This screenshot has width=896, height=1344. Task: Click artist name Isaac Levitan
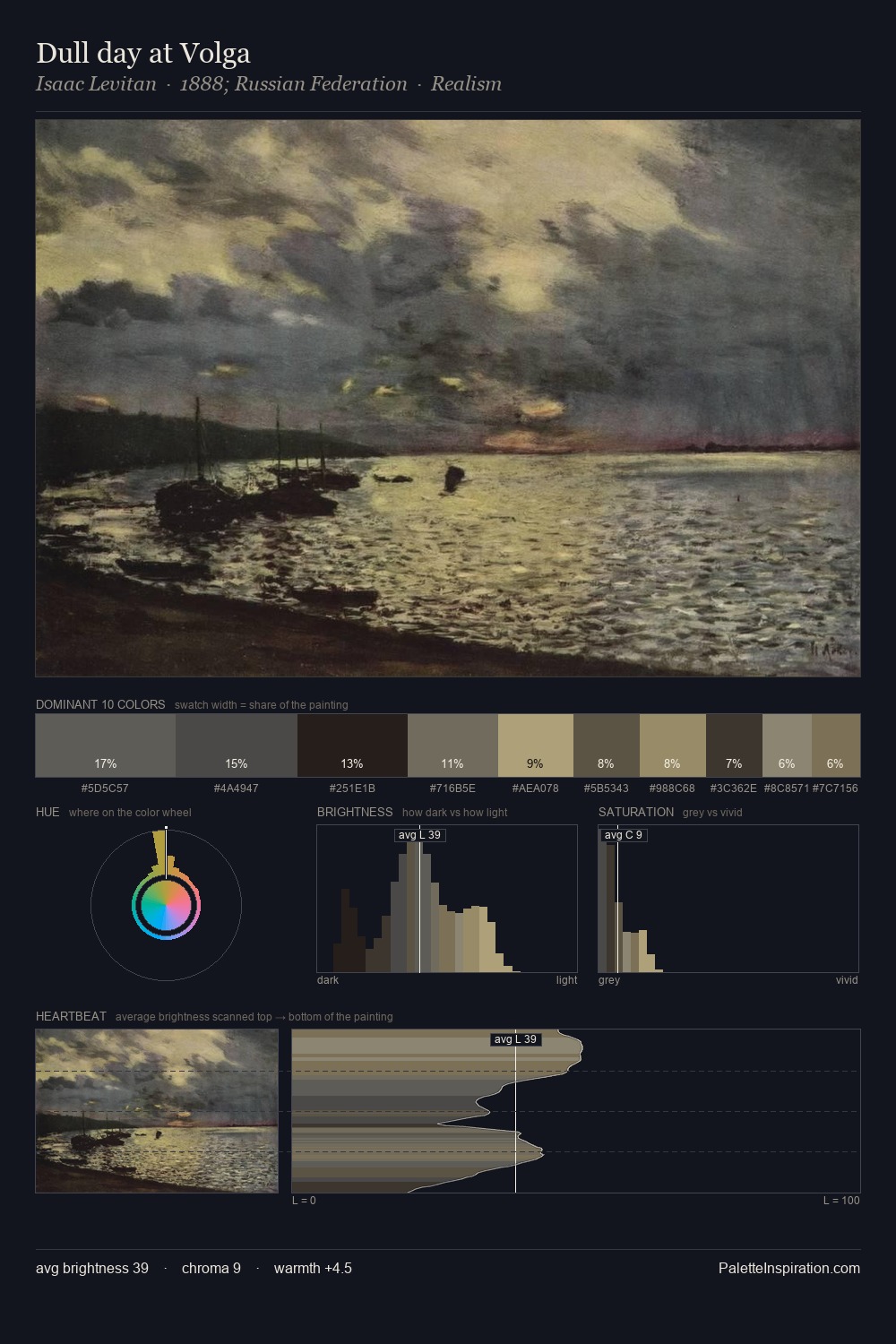96,84
